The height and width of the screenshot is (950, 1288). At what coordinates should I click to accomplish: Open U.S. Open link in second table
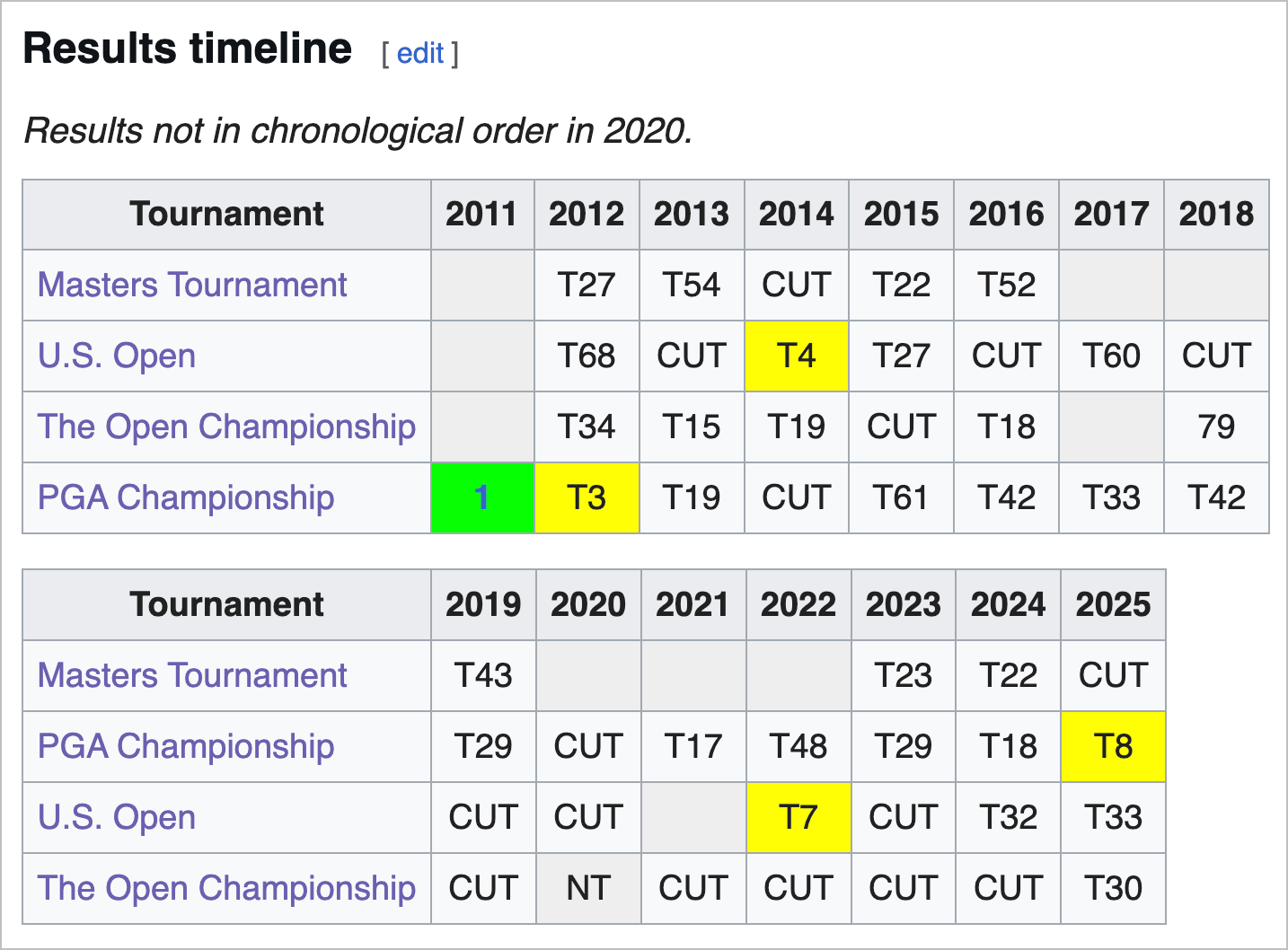117,818
